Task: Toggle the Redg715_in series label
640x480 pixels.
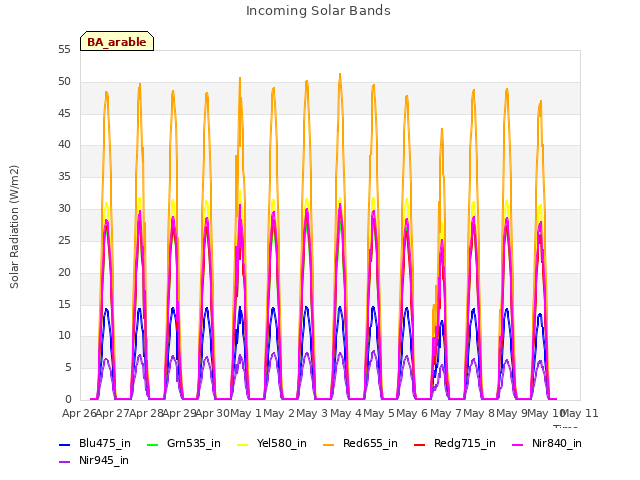Action: 465,444
